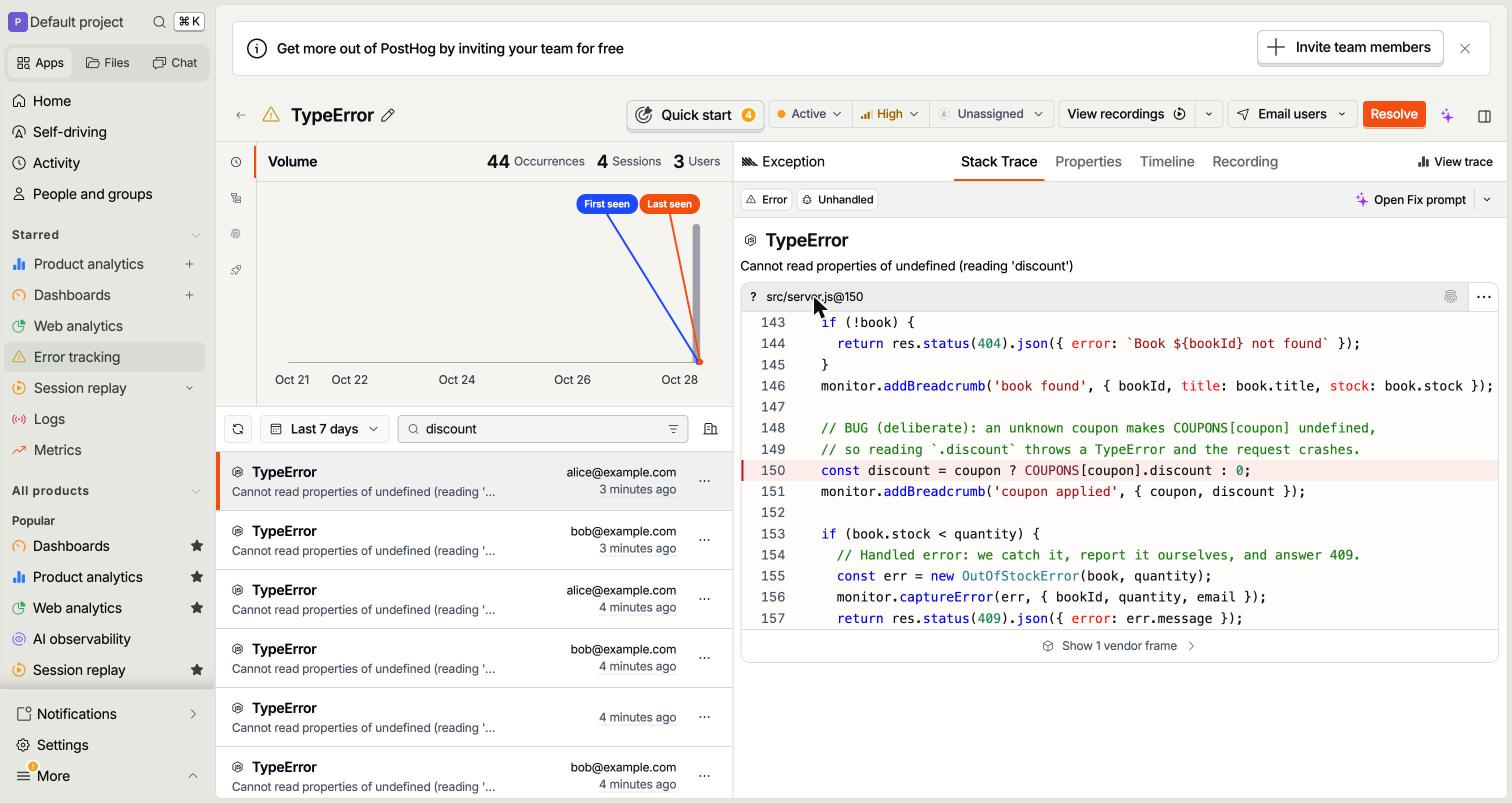
Task: Dismiss the invite your team banner
Action: [1465, 48]
